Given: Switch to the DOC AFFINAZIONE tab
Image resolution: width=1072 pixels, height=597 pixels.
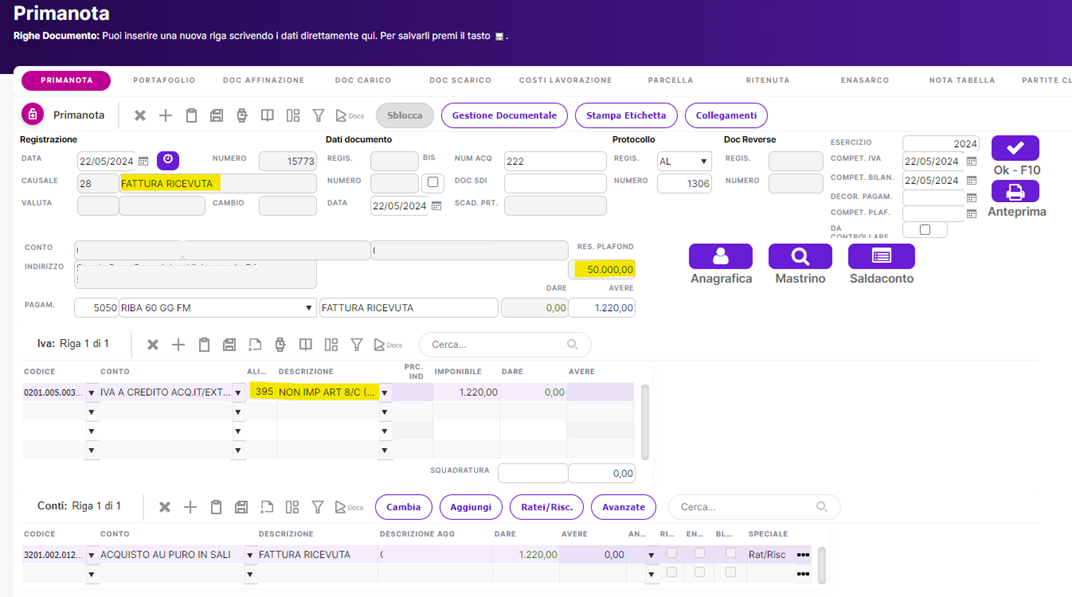Looking at the screenshot, I should pyautogui.click(x=263, y=80).
